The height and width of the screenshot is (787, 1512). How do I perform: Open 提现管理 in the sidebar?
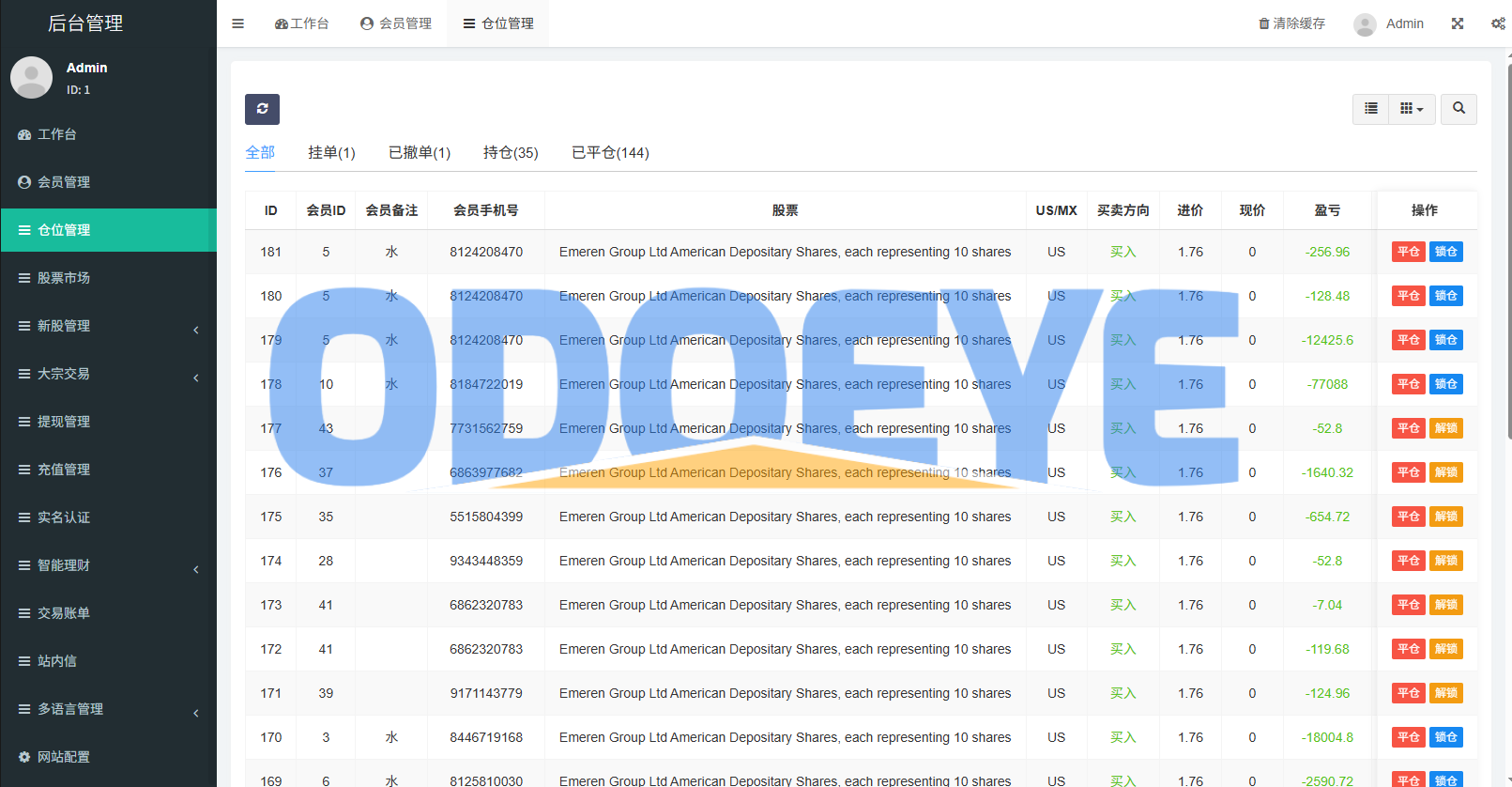coord(64,422)
